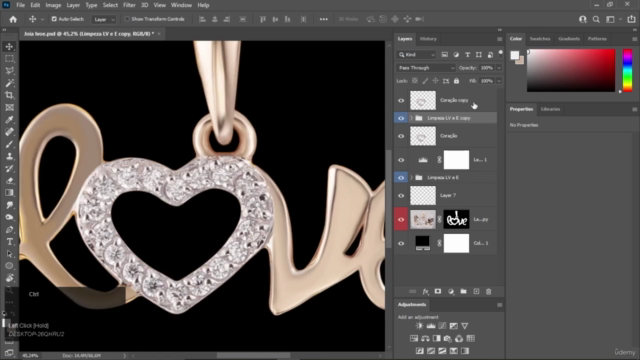Select the Pen tool

pyautogui.click(x=9, y=229)
